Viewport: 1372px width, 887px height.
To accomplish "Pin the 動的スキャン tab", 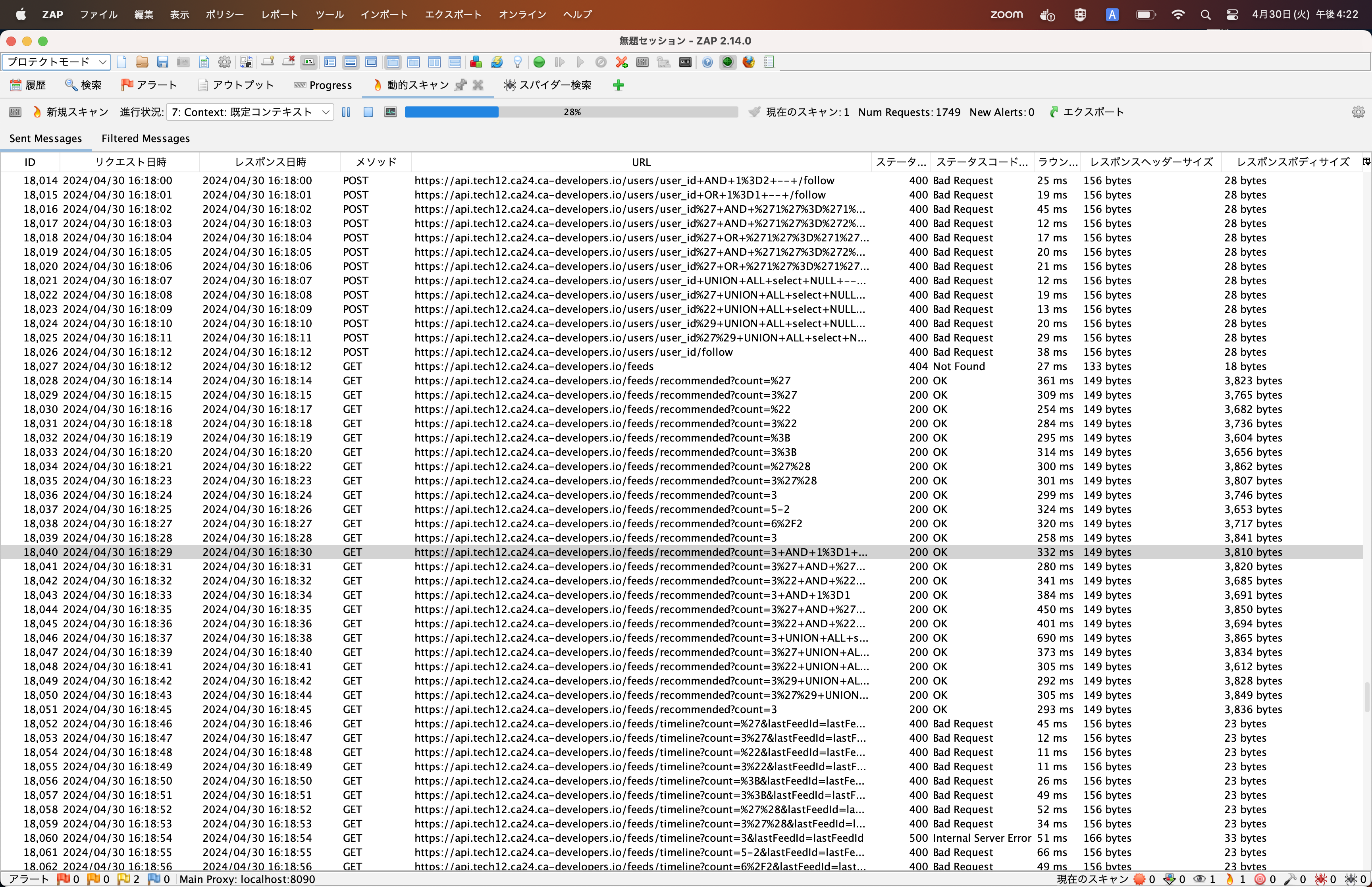I will click(x=461, y=85).
